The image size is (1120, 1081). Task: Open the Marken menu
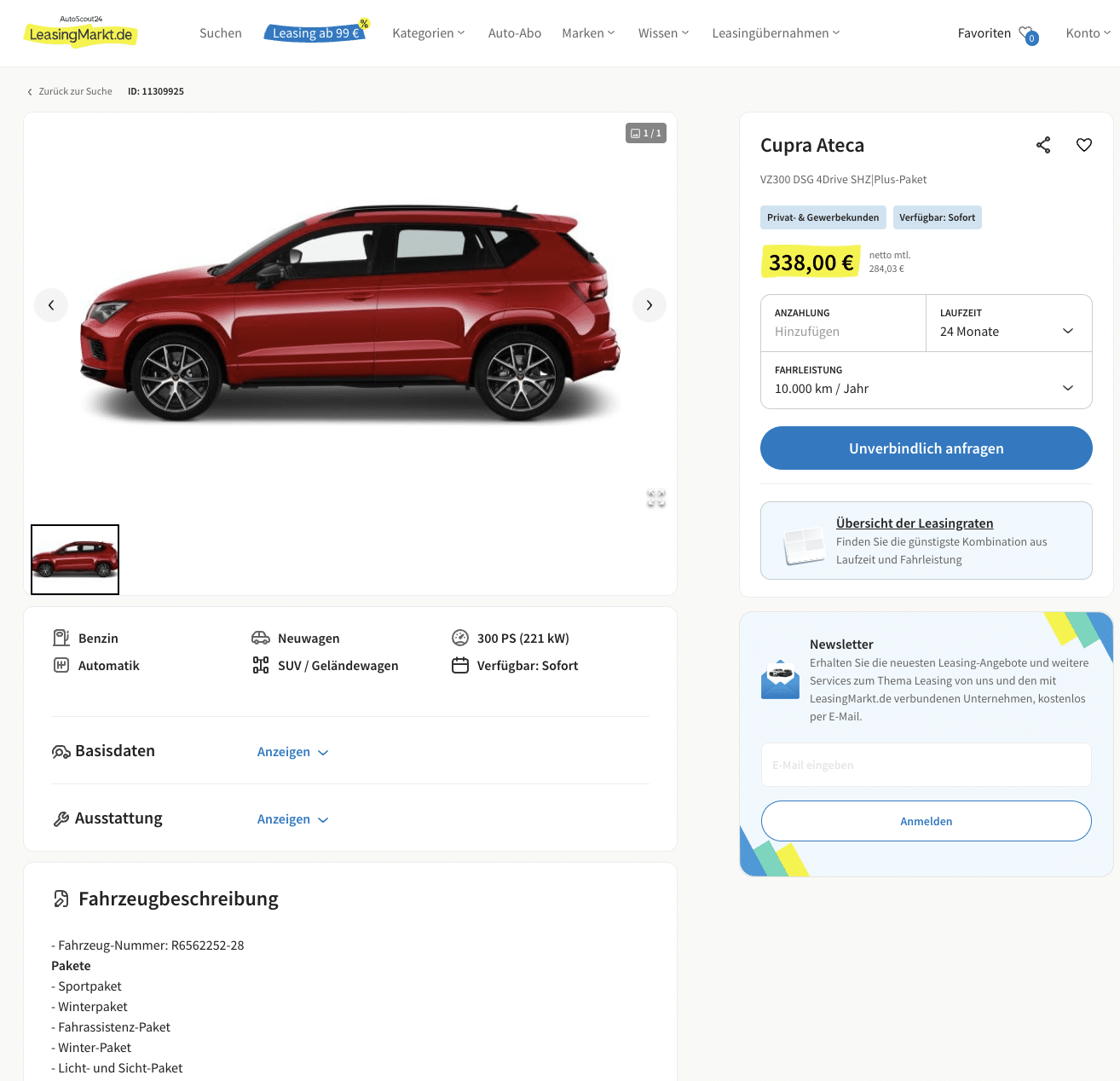point(588,33)
